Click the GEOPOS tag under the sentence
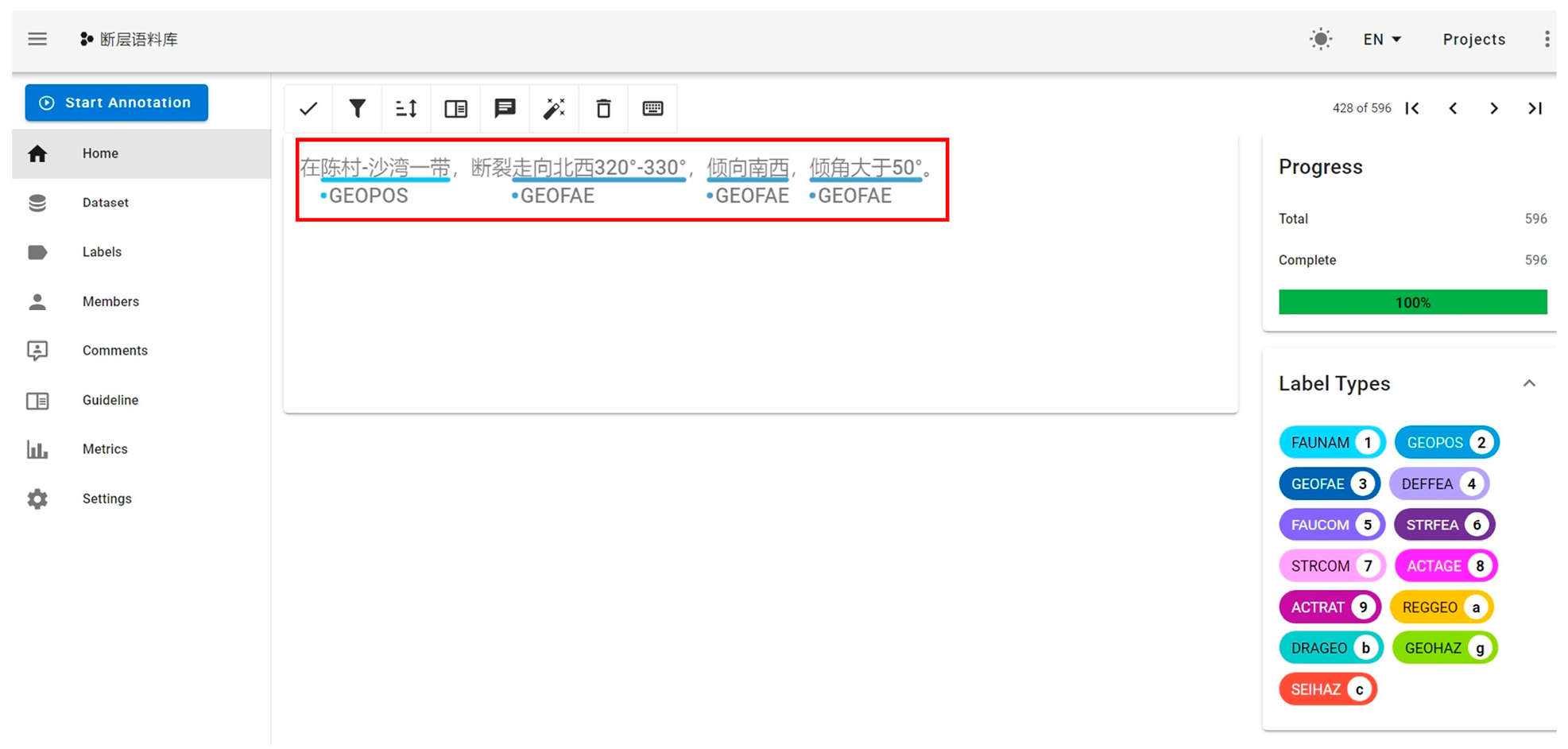This screenshot has height=749, width=1568. [364, 196]
